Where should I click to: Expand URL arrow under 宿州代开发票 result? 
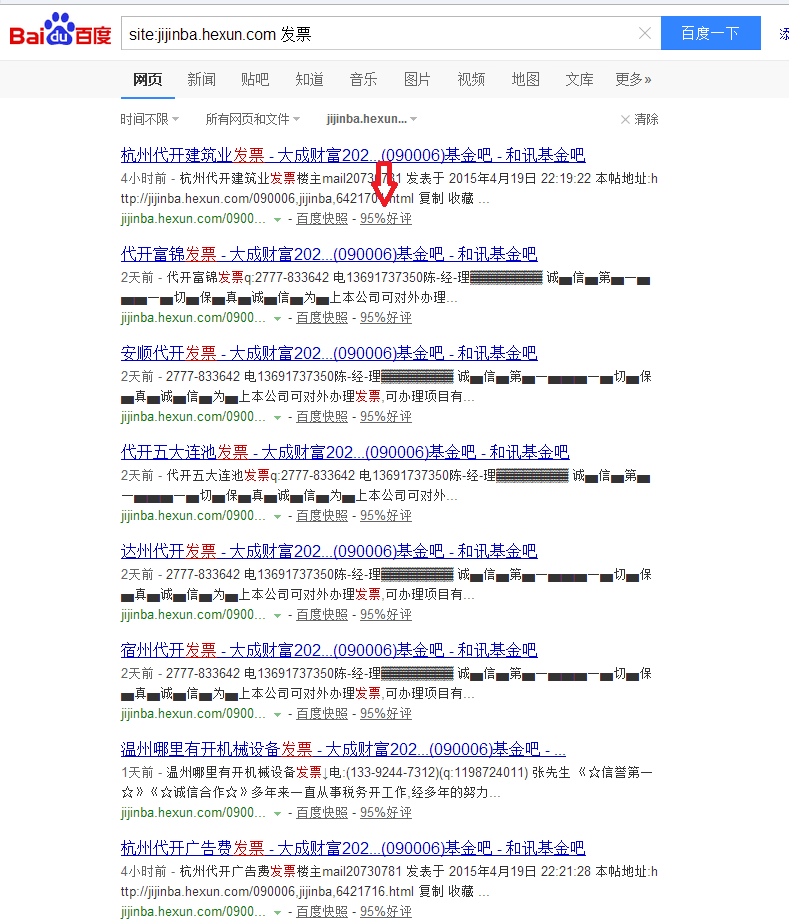coord(277,715)
